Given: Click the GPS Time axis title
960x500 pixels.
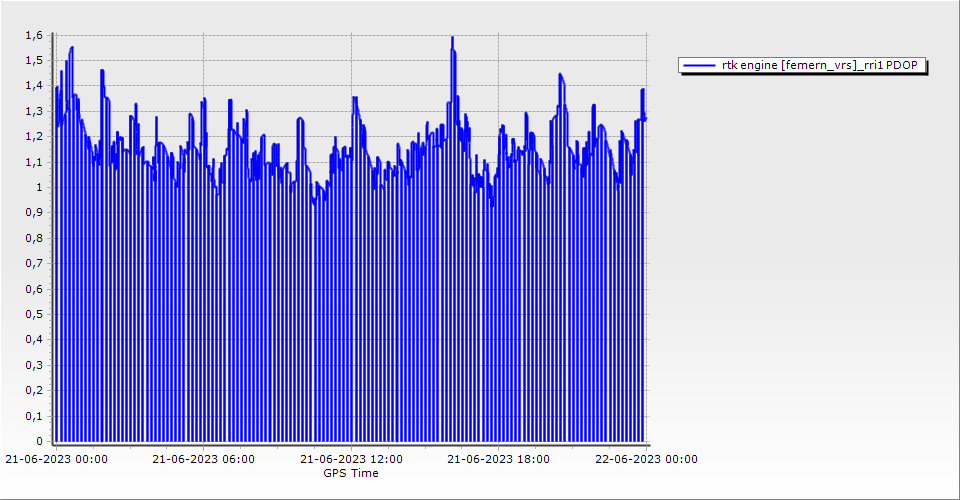Looking at the screenshot, I should click(350, 473).
